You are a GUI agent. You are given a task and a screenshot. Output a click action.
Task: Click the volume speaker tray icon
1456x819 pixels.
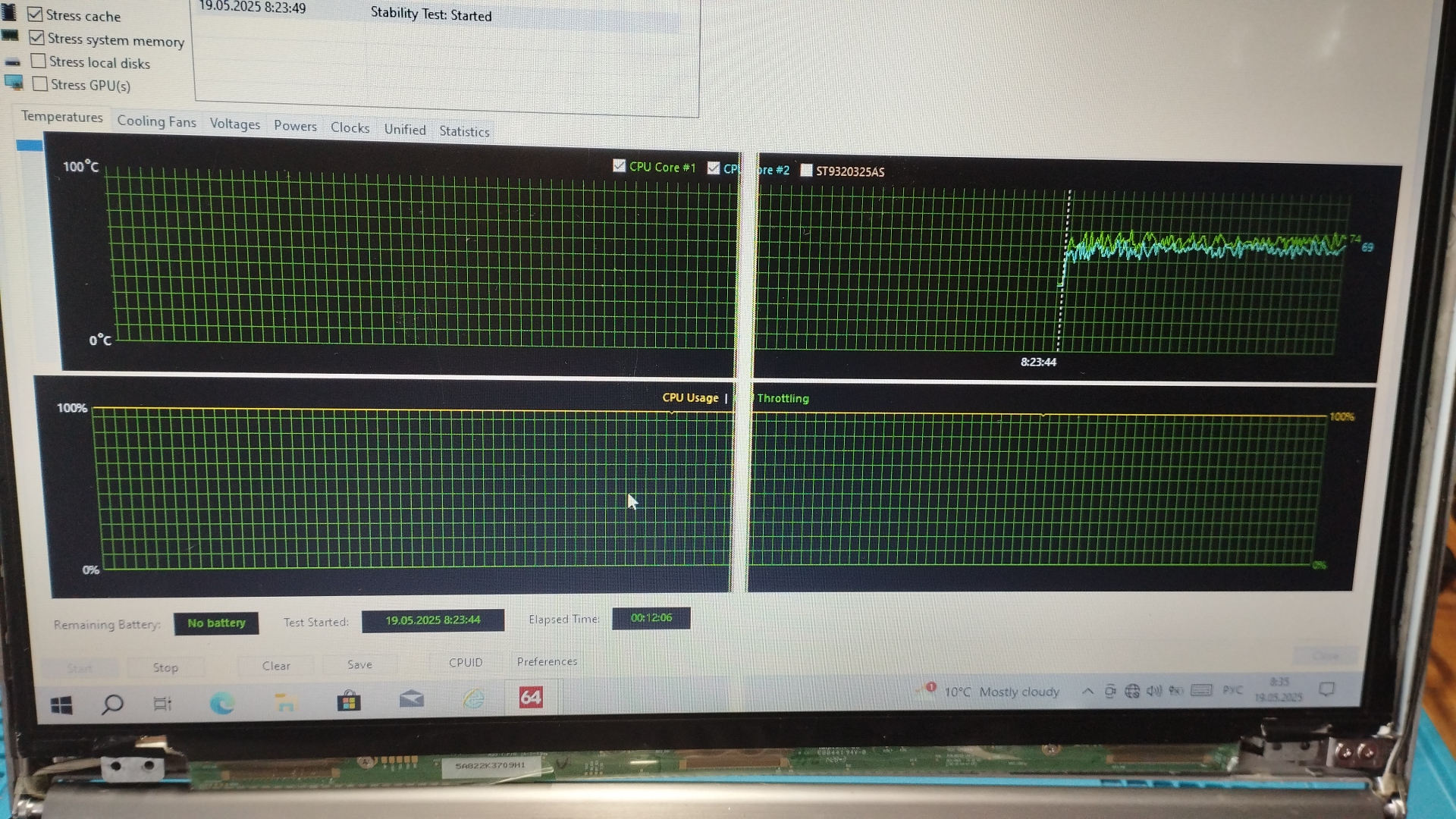(1153, 691)
